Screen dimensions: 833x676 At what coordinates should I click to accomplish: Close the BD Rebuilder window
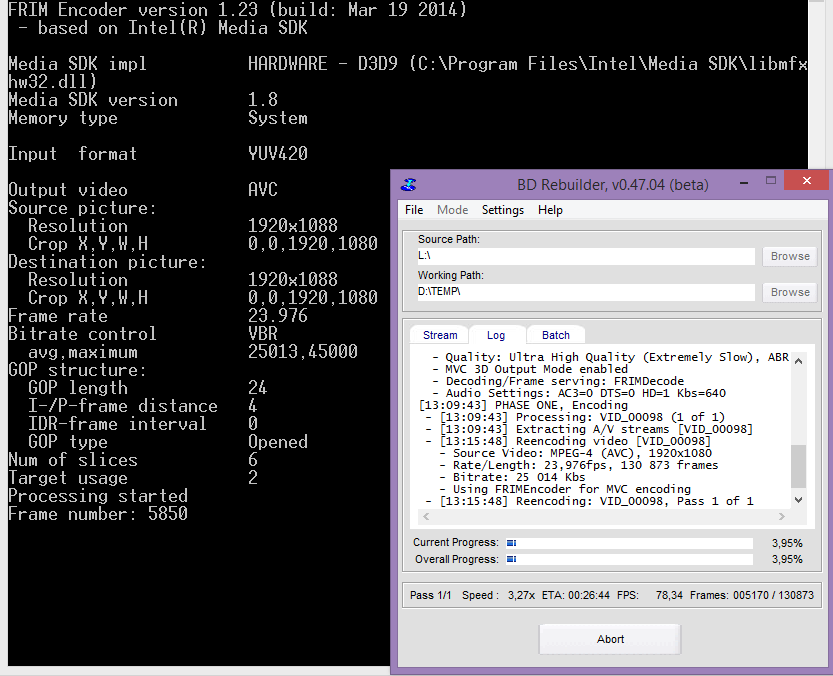point(806,181)
